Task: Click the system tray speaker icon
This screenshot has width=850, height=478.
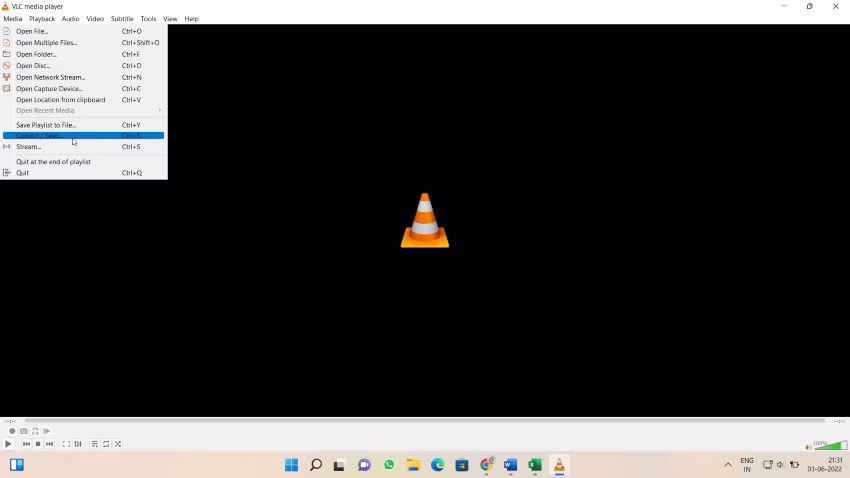Action: click(x=781, y=465)
